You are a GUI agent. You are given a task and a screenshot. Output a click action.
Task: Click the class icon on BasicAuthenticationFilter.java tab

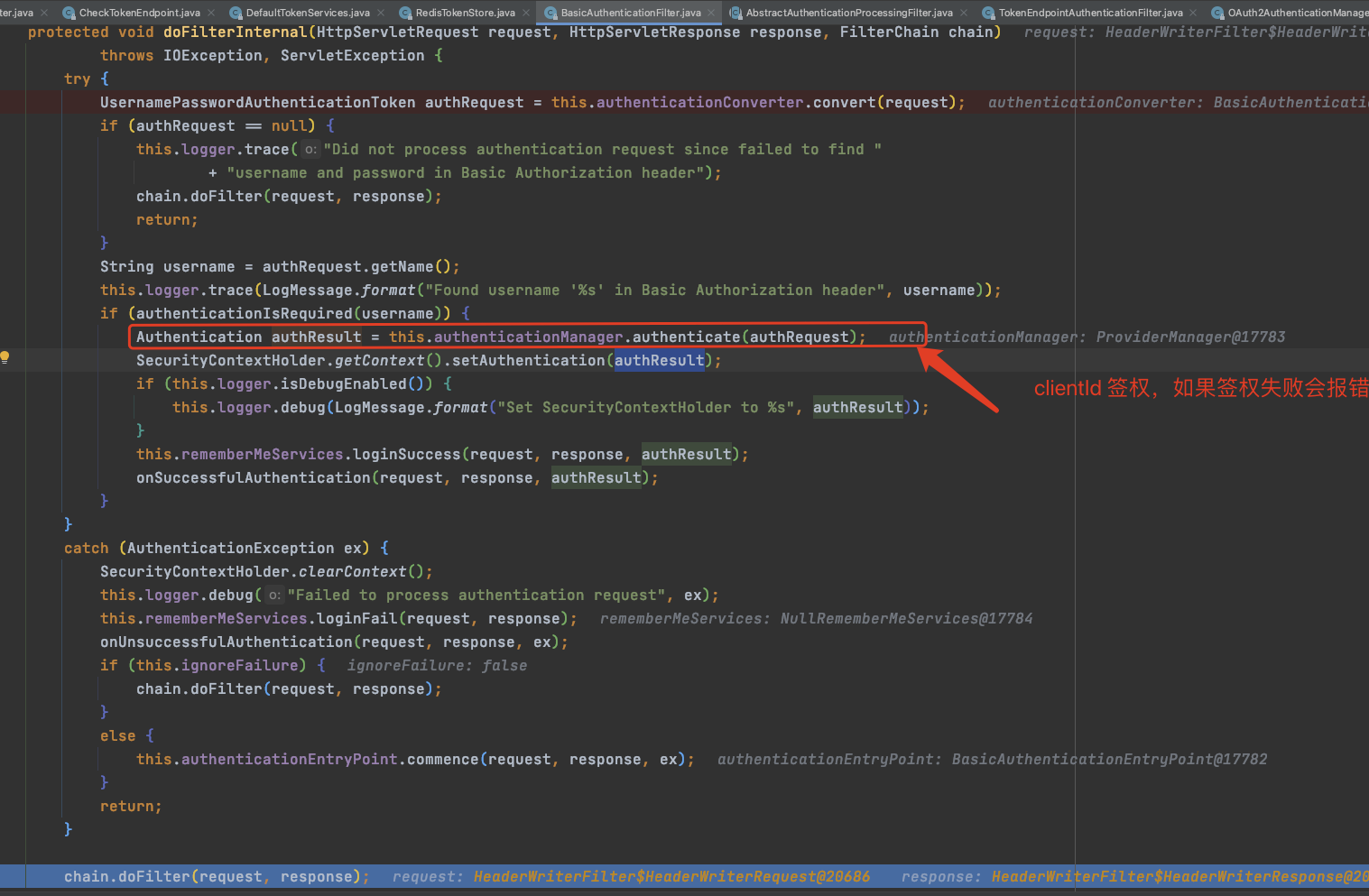(x=550, y=13)
